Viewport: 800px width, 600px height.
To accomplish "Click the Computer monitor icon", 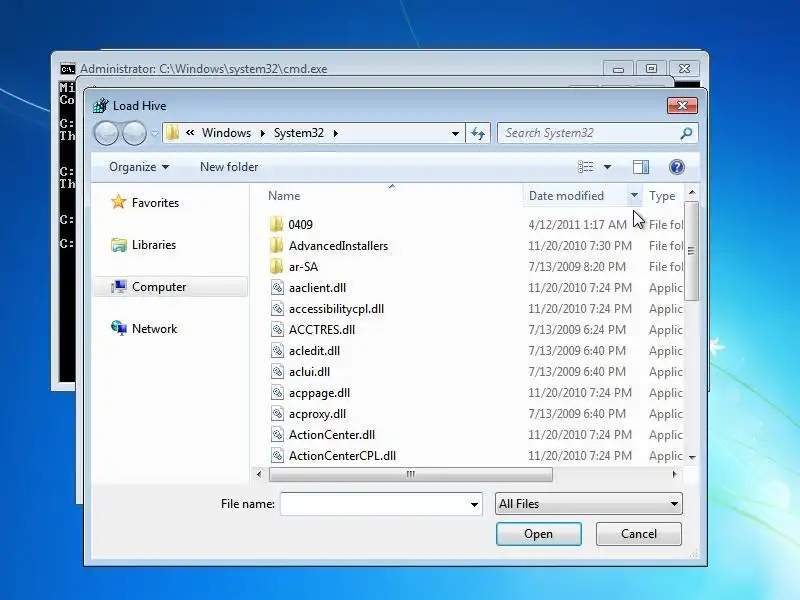I will (118, 287).
